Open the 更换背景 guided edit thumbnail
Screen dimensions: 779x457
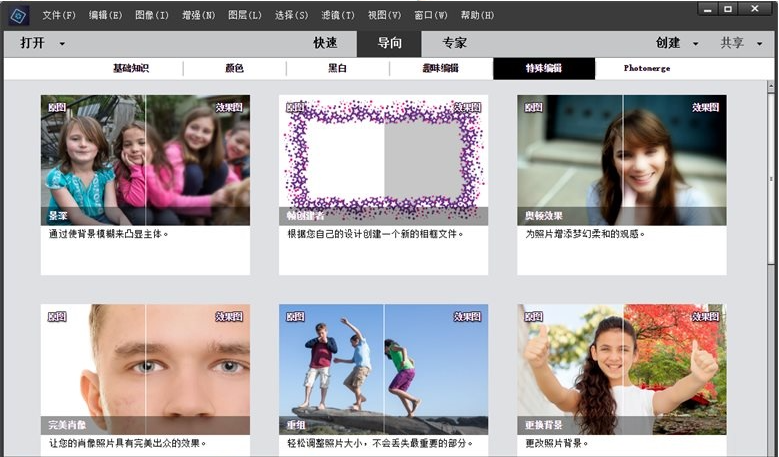tap(622, 370)
